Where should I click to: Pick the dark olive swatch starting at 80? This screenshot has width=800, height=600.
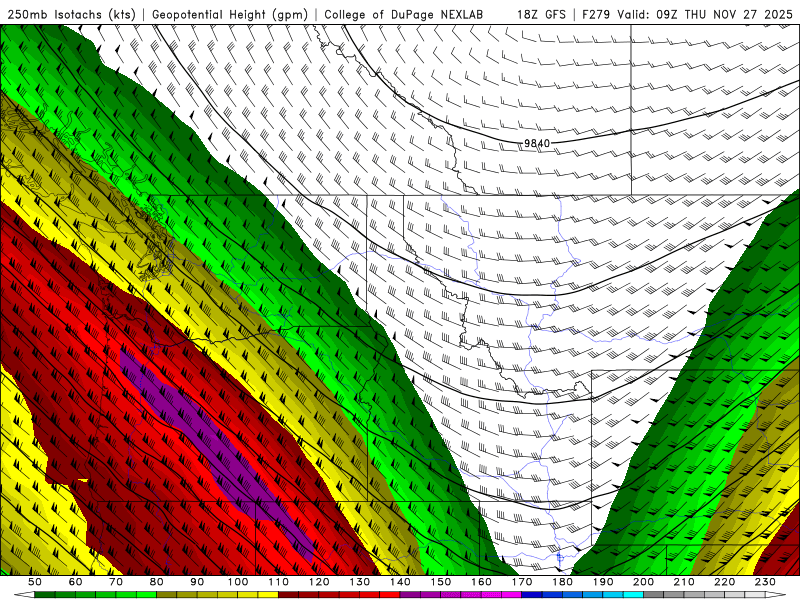point(167,594)
